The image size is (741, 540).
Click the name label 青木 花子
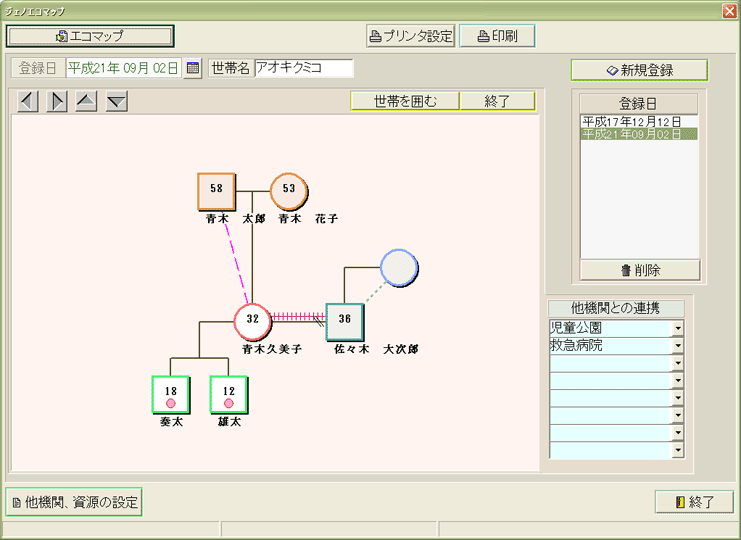308,219
